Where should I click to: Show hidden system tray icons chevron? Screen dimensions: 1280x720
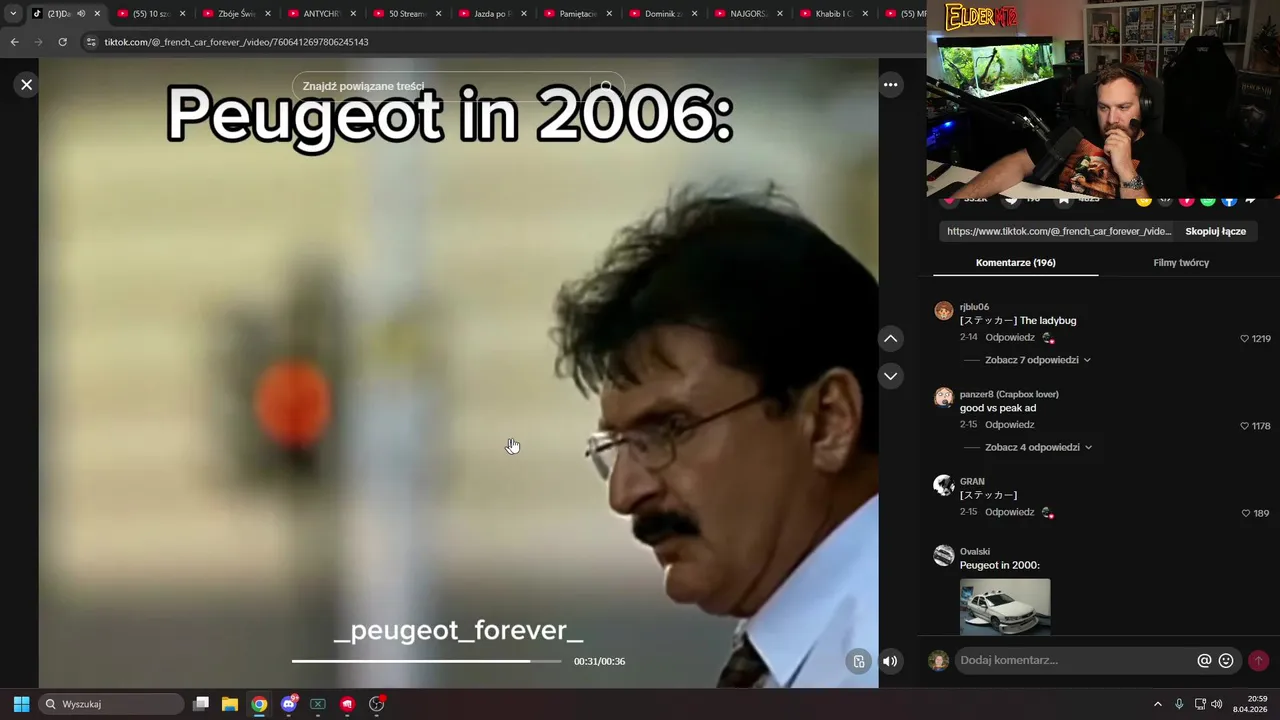click(x=1158, y=704)
